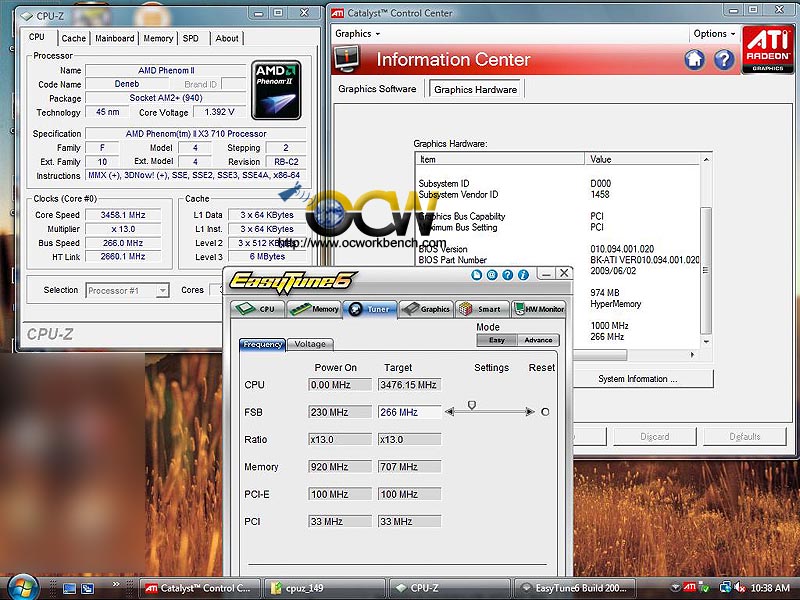This screenshot has height=600, width=800.
Task: Switch to Easy mode in EasyTune6
Action: 496,340
